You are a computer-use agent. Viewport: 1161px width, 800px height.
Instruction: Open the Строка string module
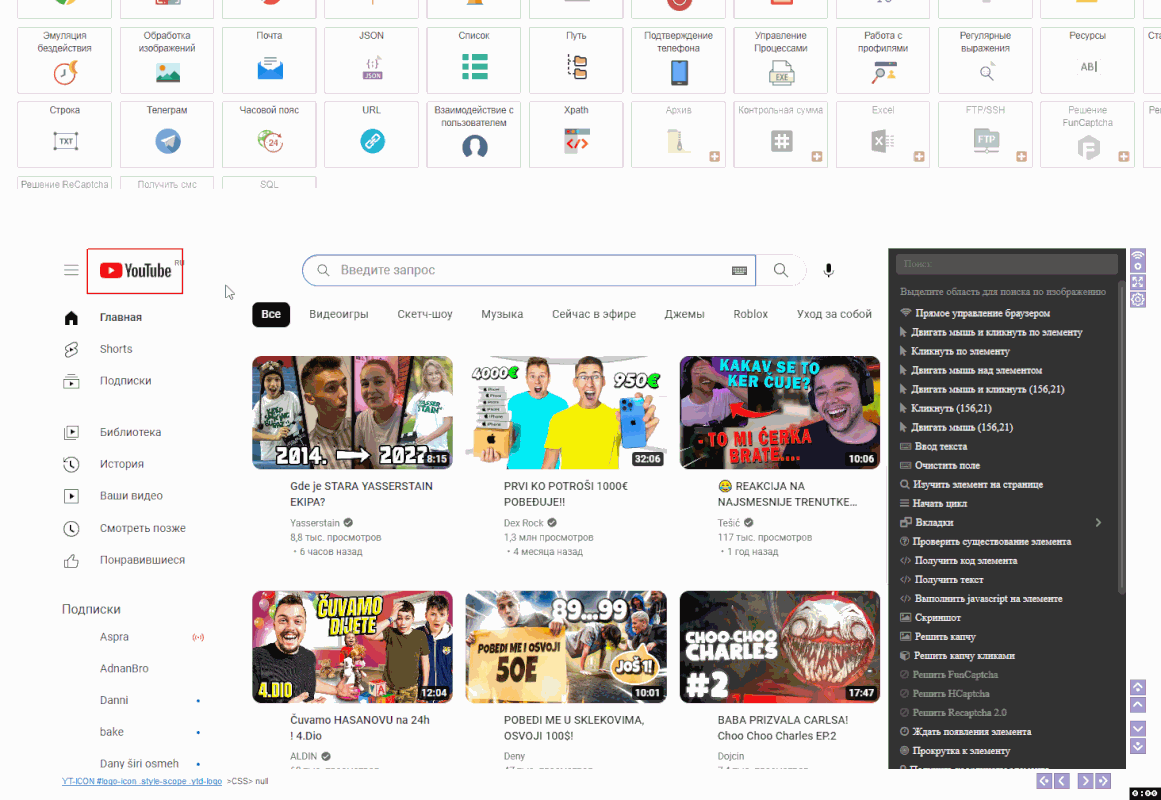pos(64,134)
